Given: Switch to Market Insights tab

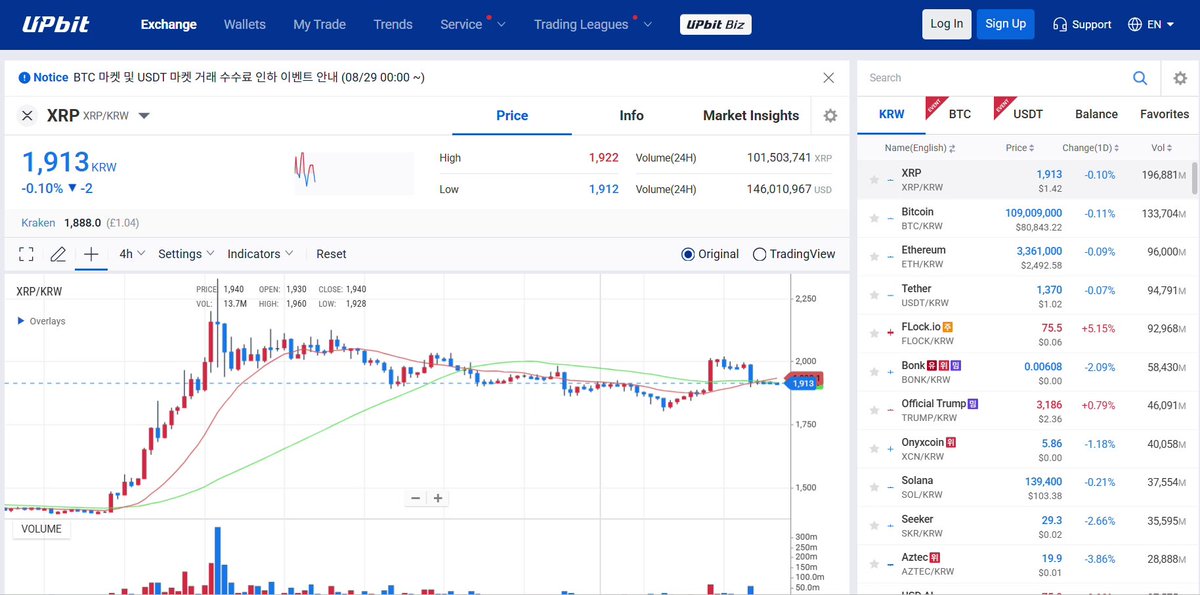Looking at the screenshot, I should (x=751, y=116).
